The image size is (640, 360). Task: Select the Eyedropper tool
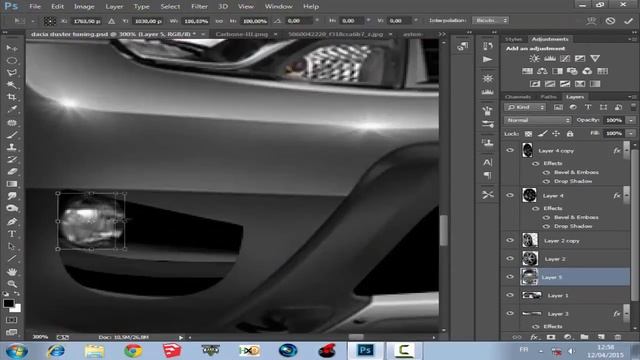(11, 109)
